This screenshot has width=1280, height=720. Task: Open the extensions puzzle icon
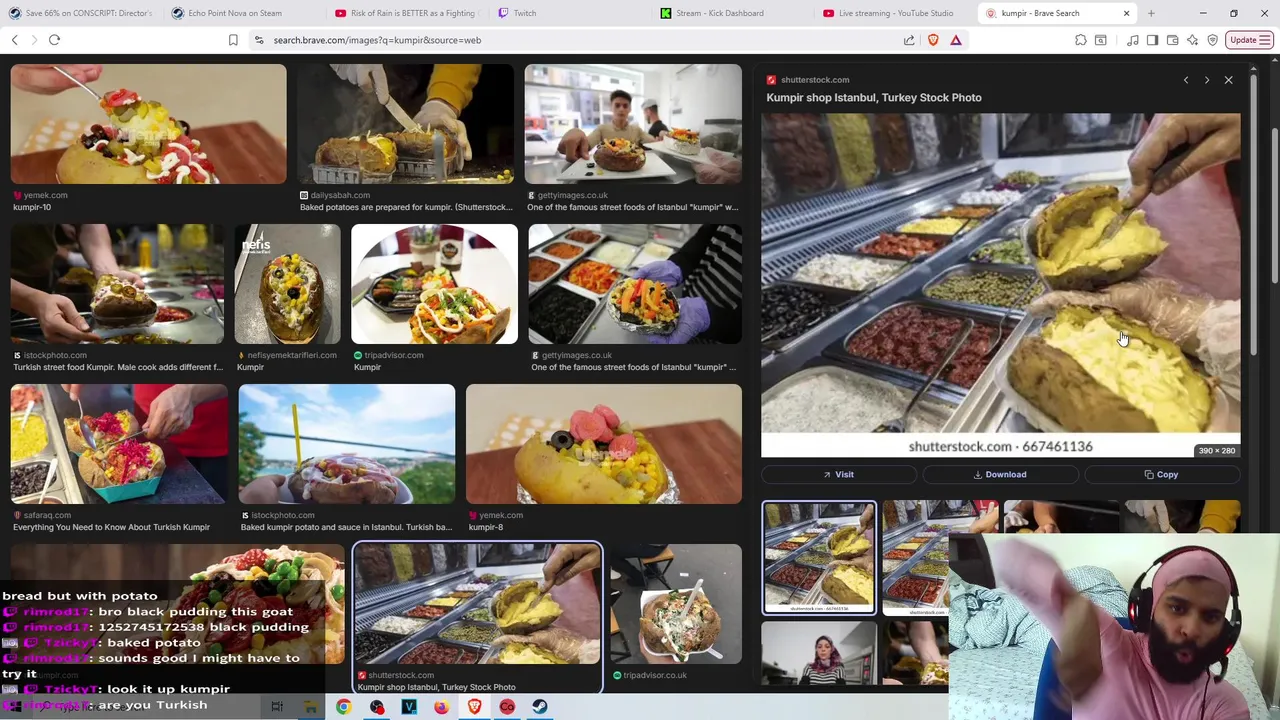[1081, 40]
